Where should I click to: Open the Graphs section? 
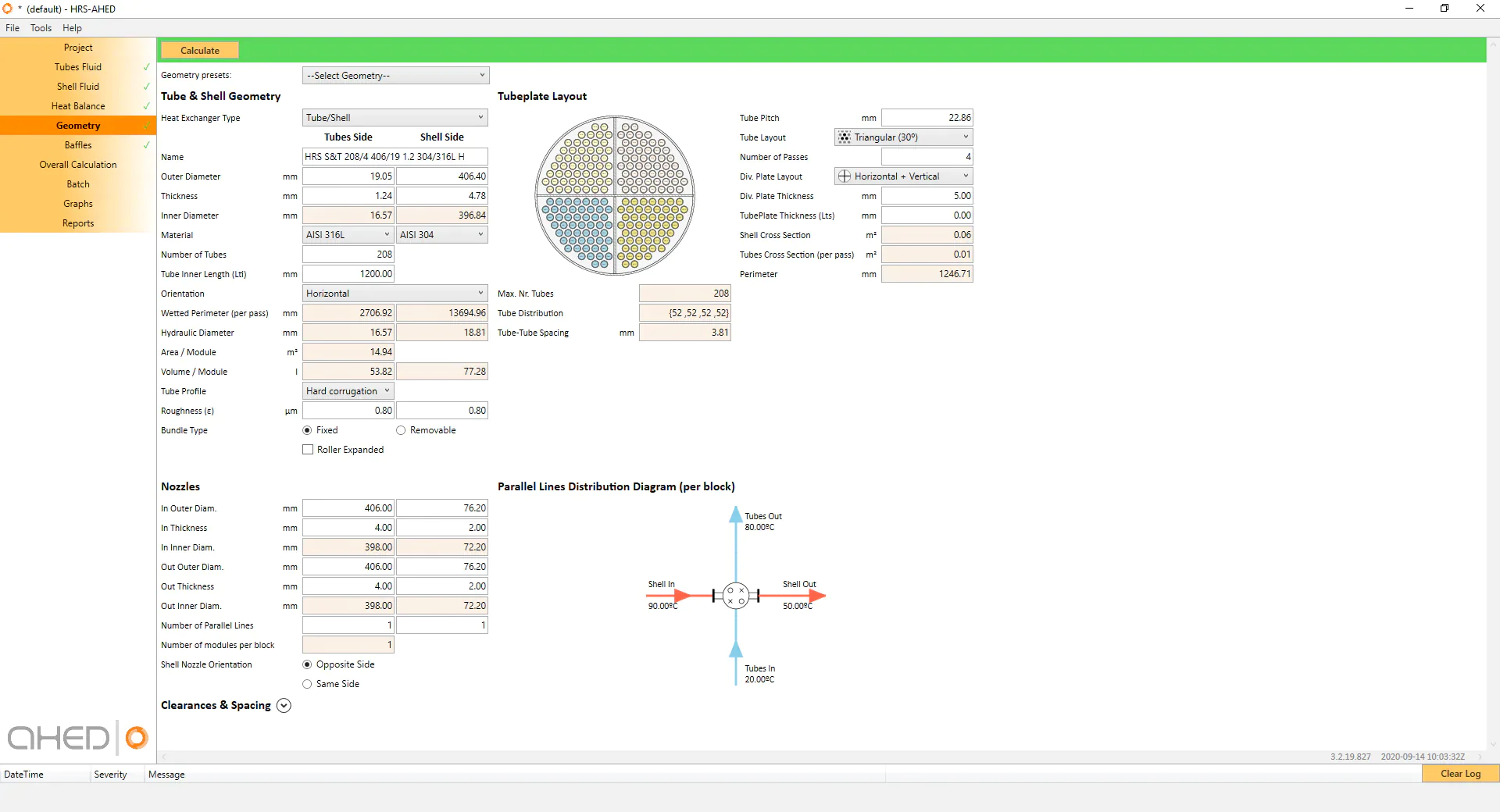(x=78, y=204)
